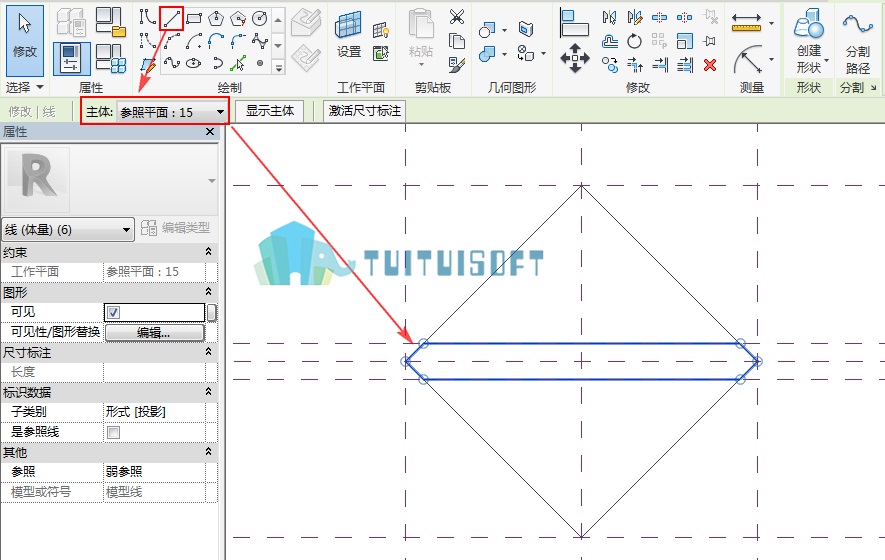
Task: Click the 弱参照 value field
Action: [x=155, y=472]
